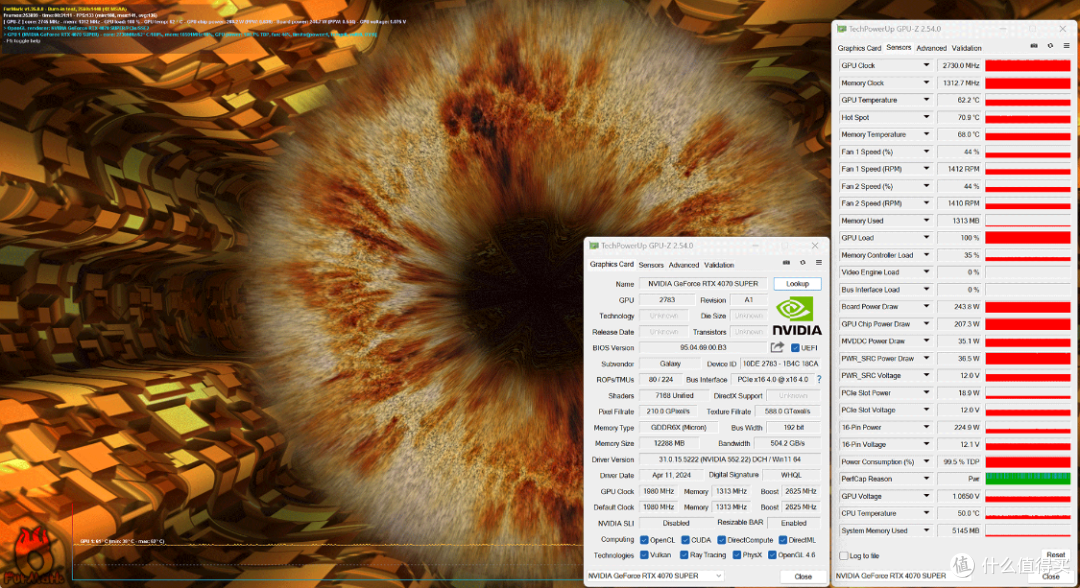Click the GPU name field 'NVIDIA GeForce RTX 4070 SUPER'

[703, 284]
